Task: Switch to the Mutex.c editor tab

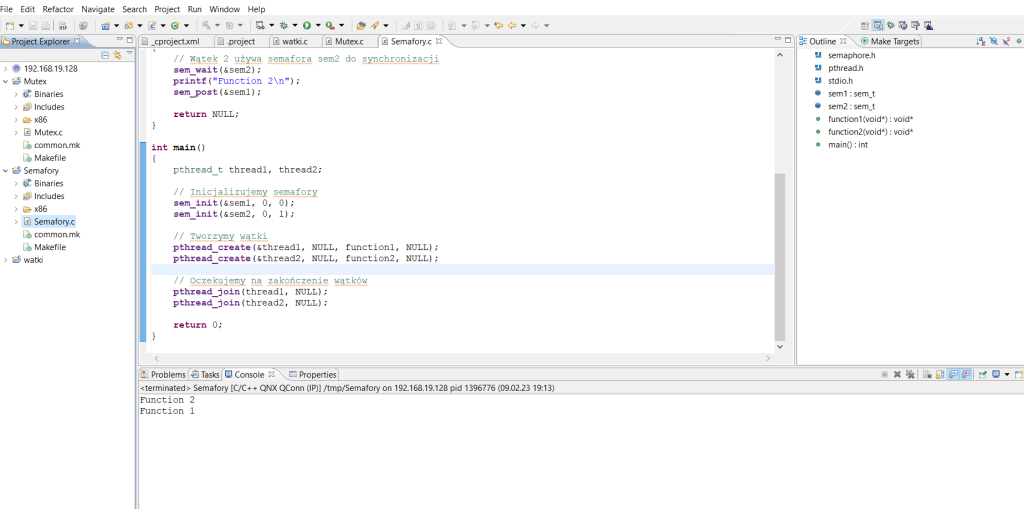Action: coord(348,41)
